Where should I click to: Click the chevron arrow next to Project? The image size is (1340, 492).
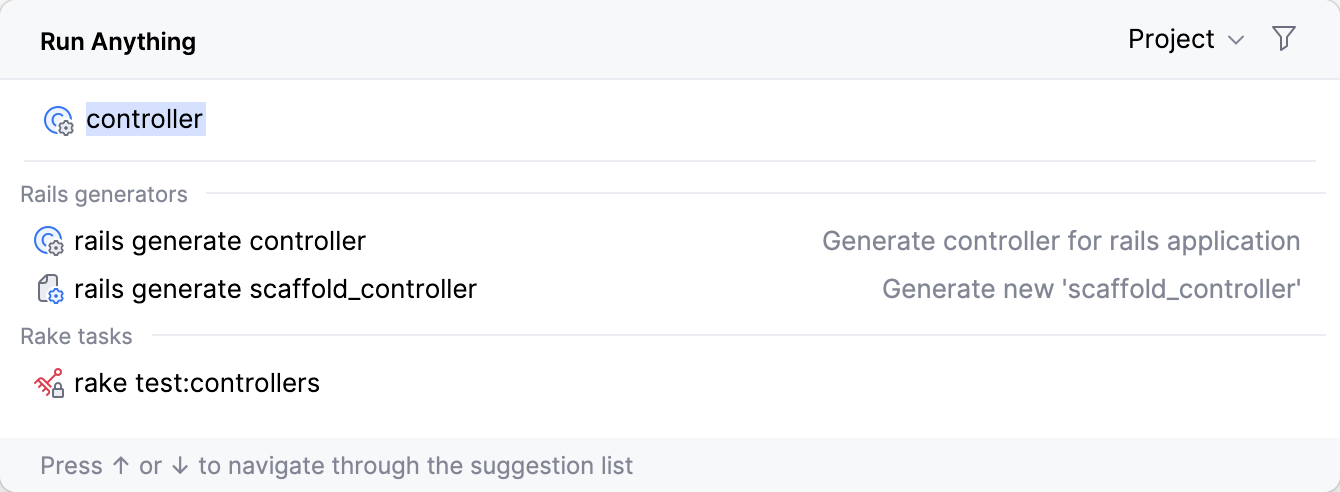1236,40
